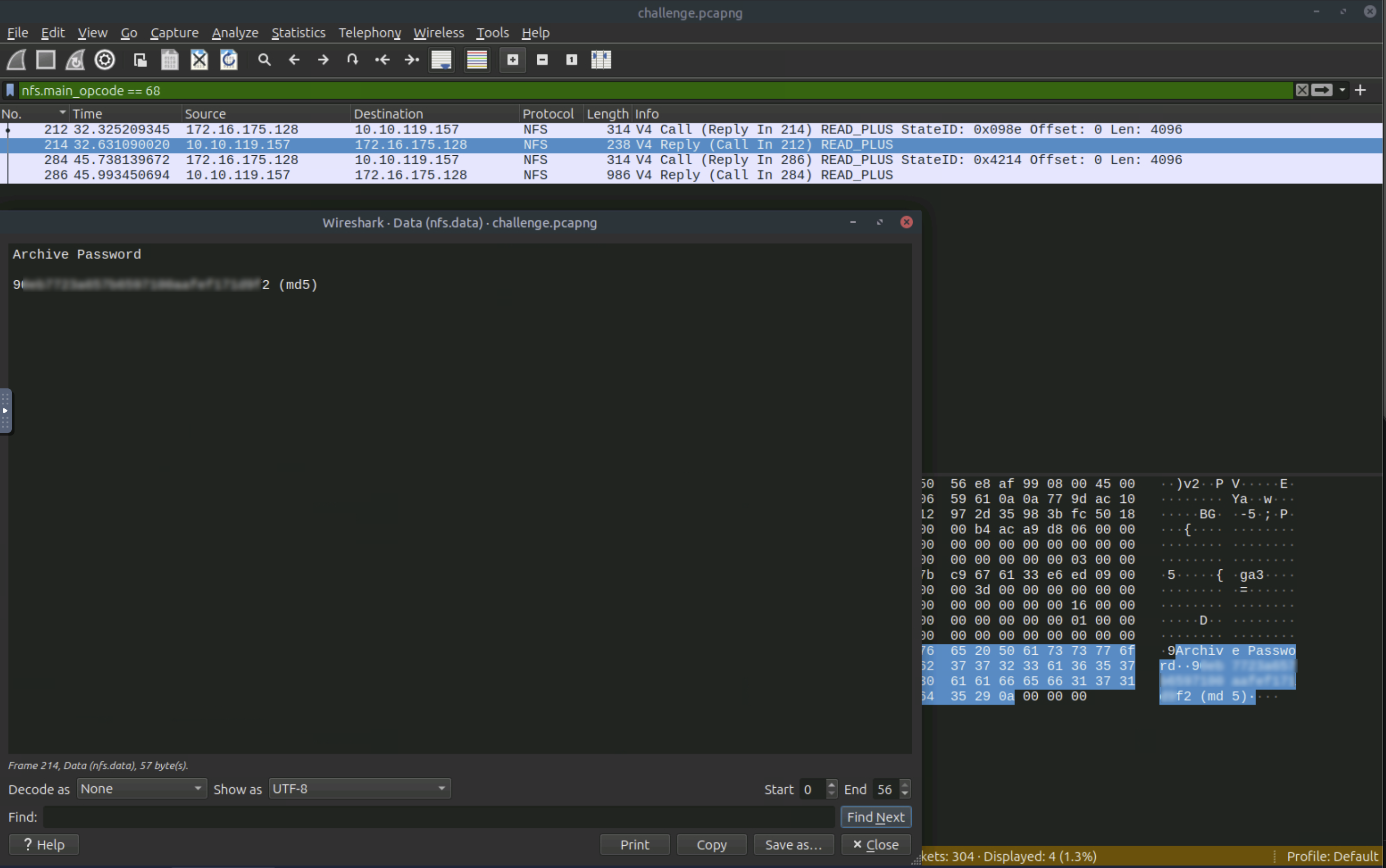
Task: Open the Show as UTF-8 dropdown
Action: pos(360,789)
